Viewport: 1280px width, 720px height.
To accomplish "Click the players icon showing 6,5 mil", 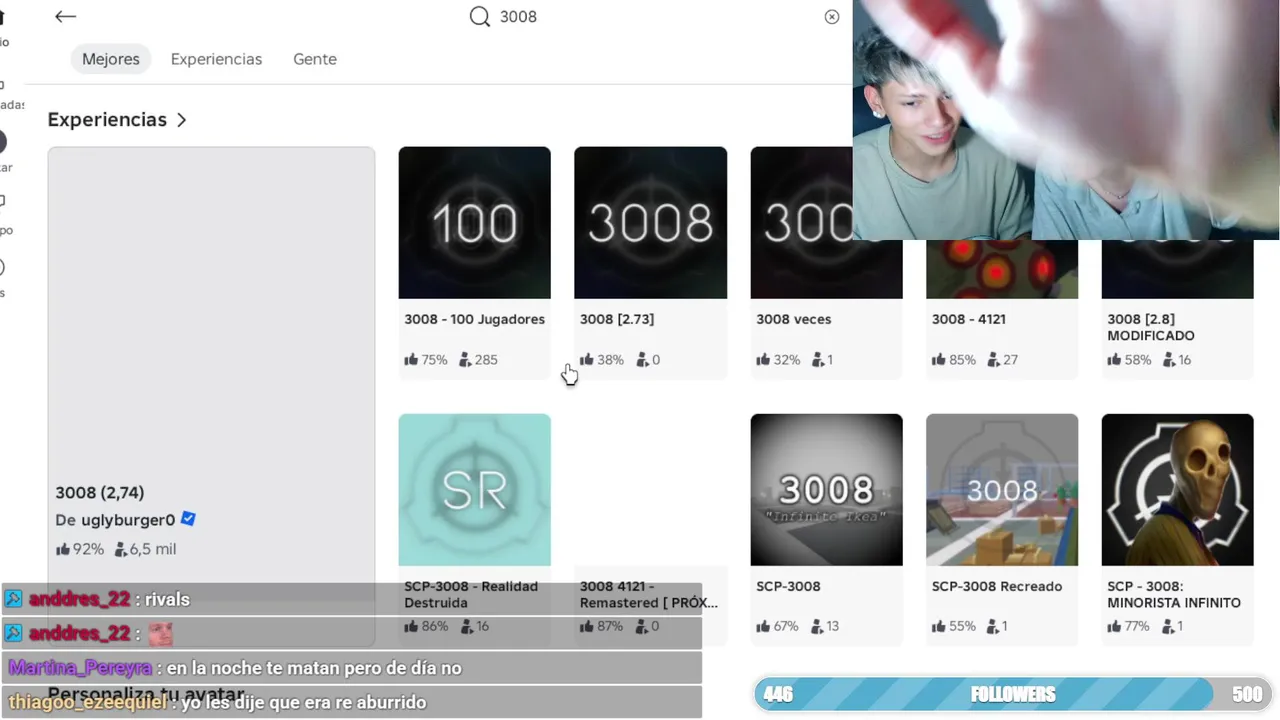I will 121,549.
